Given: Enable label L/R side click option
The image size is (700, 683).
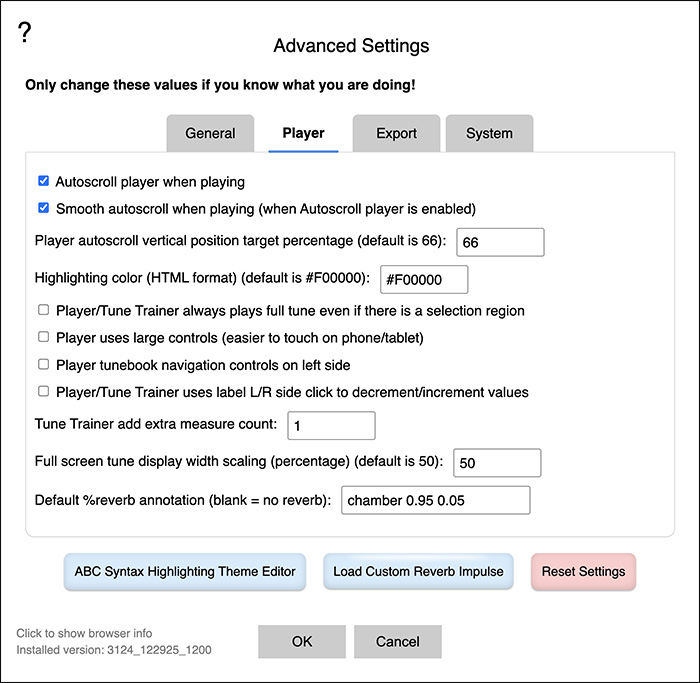Looking at the screenshot, I should pyautogui.click(x=43, y=392).
